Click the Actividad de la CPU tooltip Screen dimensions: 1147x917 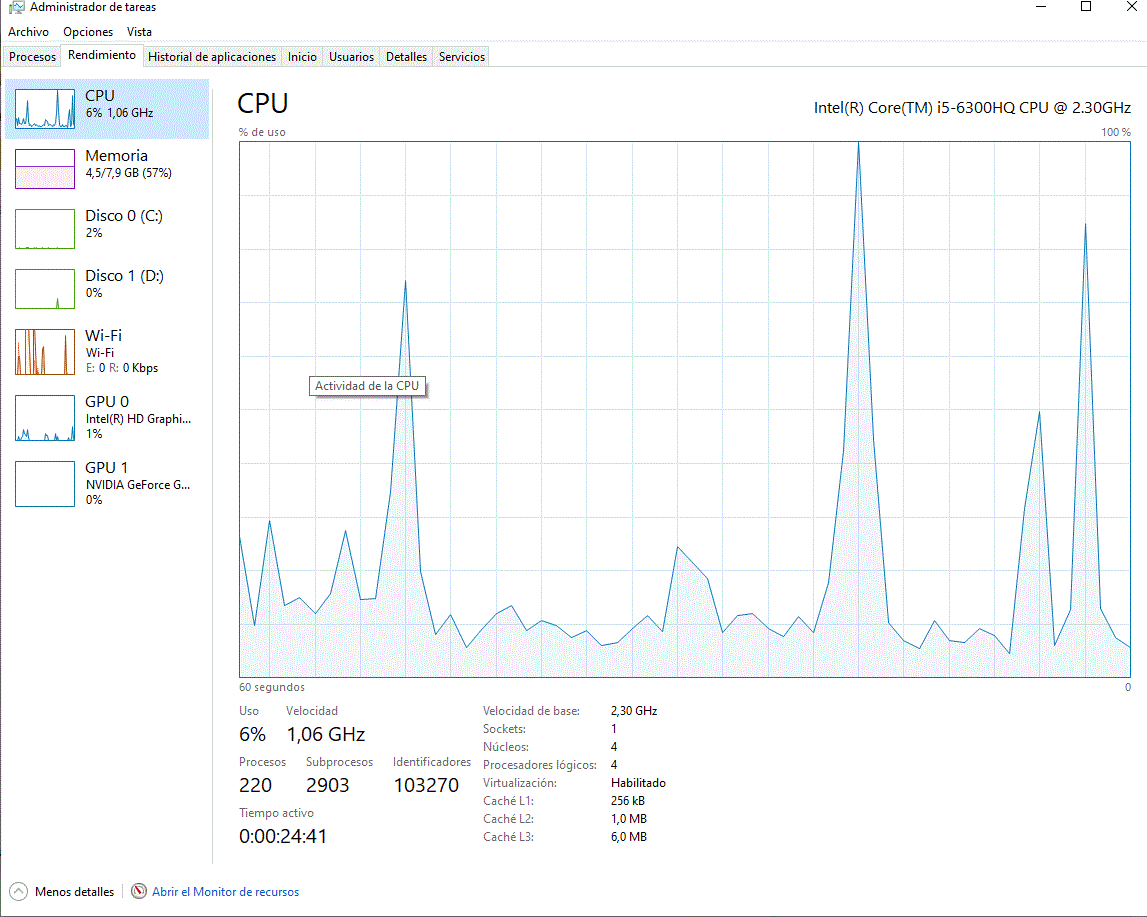tap(367, 385)
